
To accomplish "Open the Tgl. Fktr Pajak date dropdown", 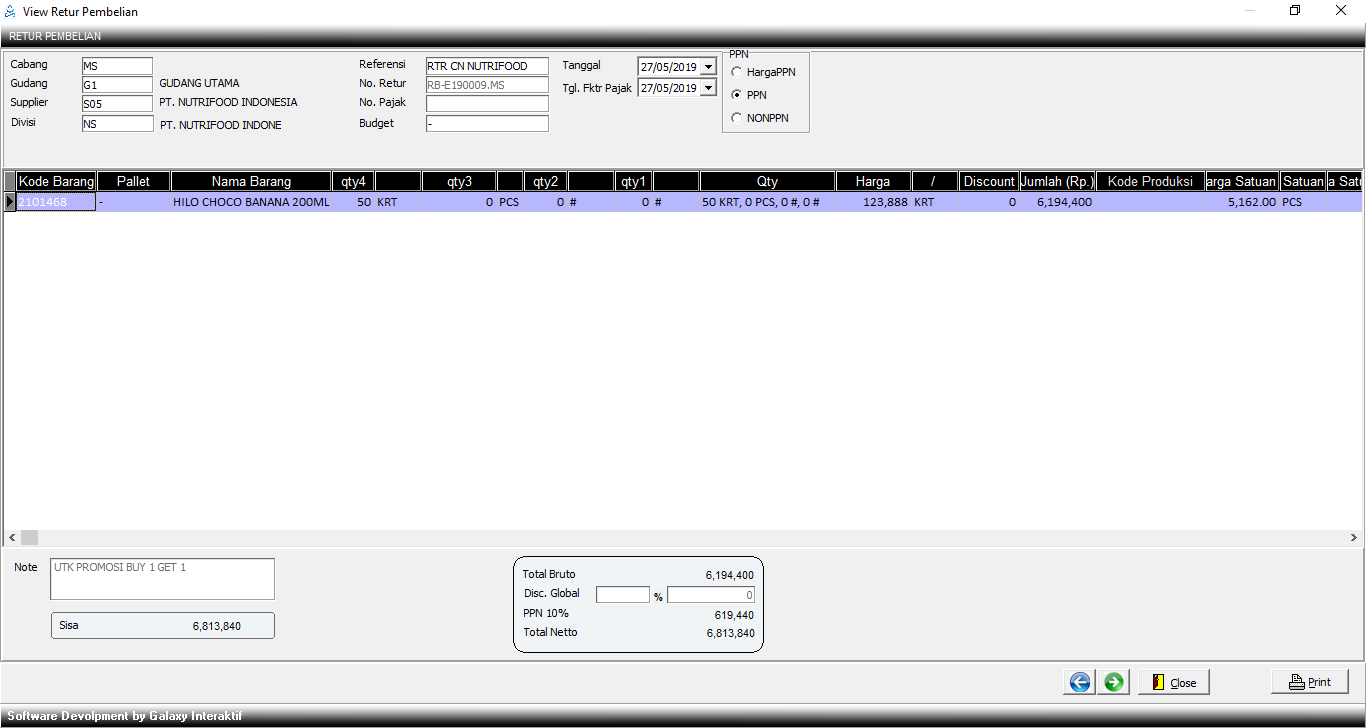I will [709, 88].
